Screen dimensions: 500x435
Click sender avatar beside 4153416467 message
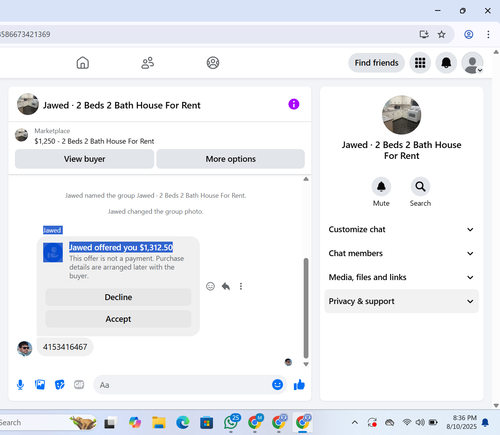point(25,348)
